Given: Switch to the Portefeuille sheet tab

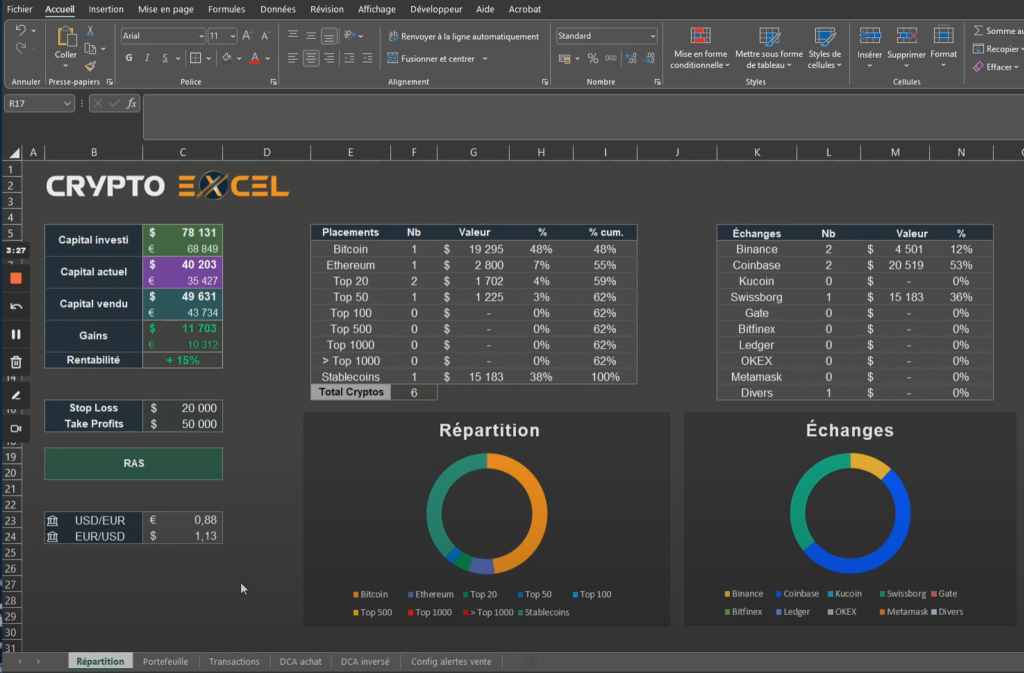Looking at the screenshot, I should pos(165,661).
